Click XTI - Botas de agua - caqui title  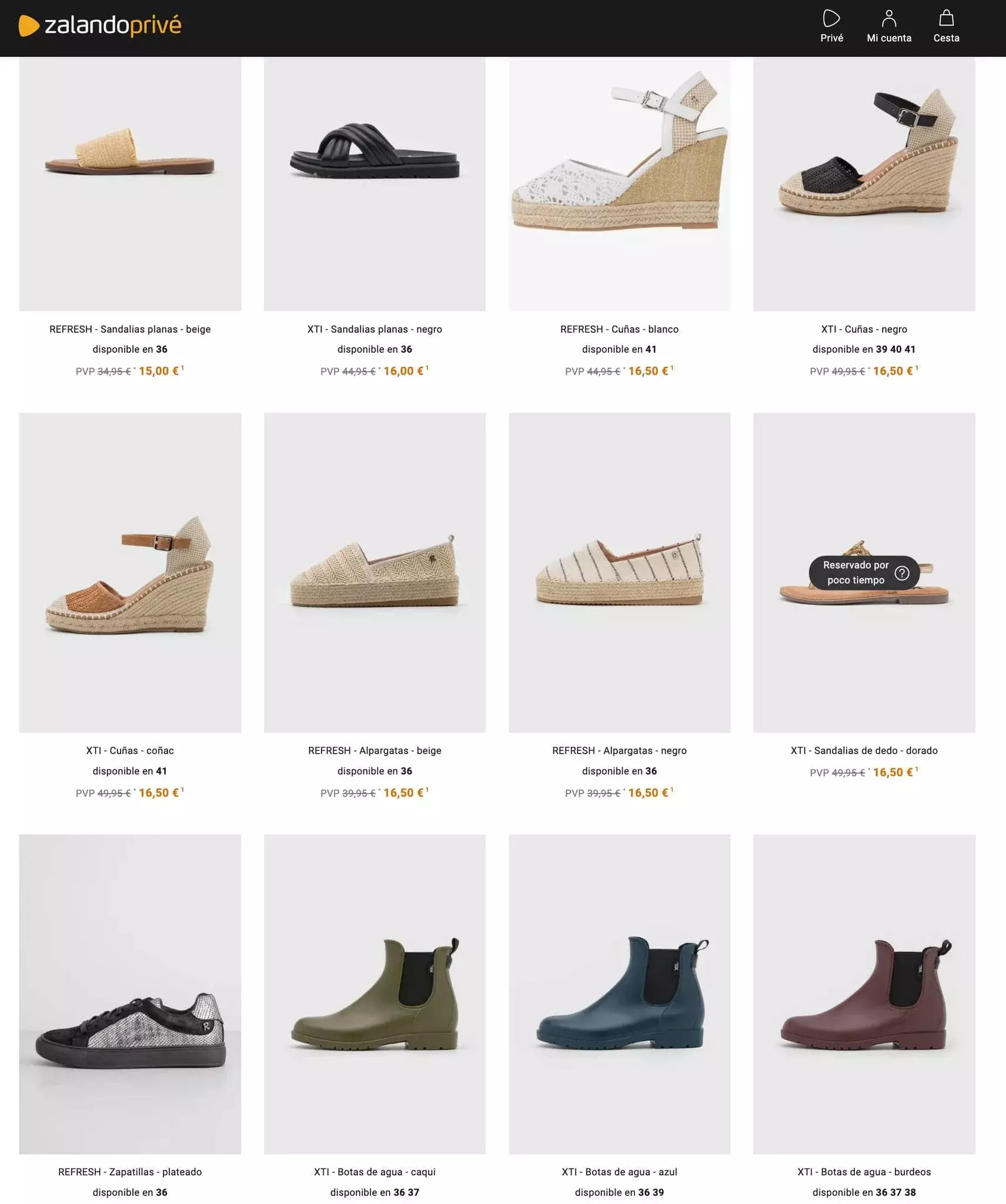coord(375,1172)
